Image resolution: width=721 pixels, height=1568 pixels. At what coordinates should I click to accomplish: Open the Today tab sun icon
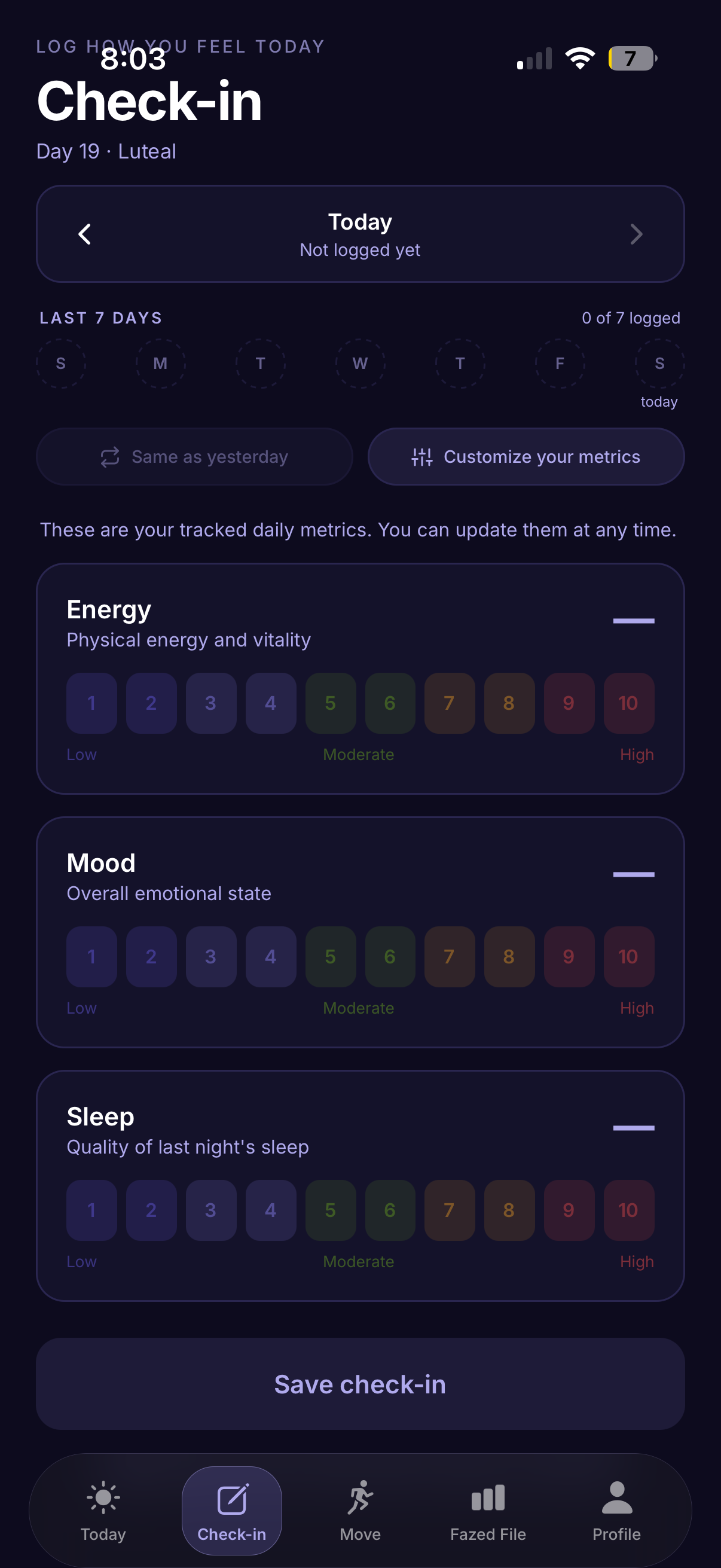[x=103, y=1497]
